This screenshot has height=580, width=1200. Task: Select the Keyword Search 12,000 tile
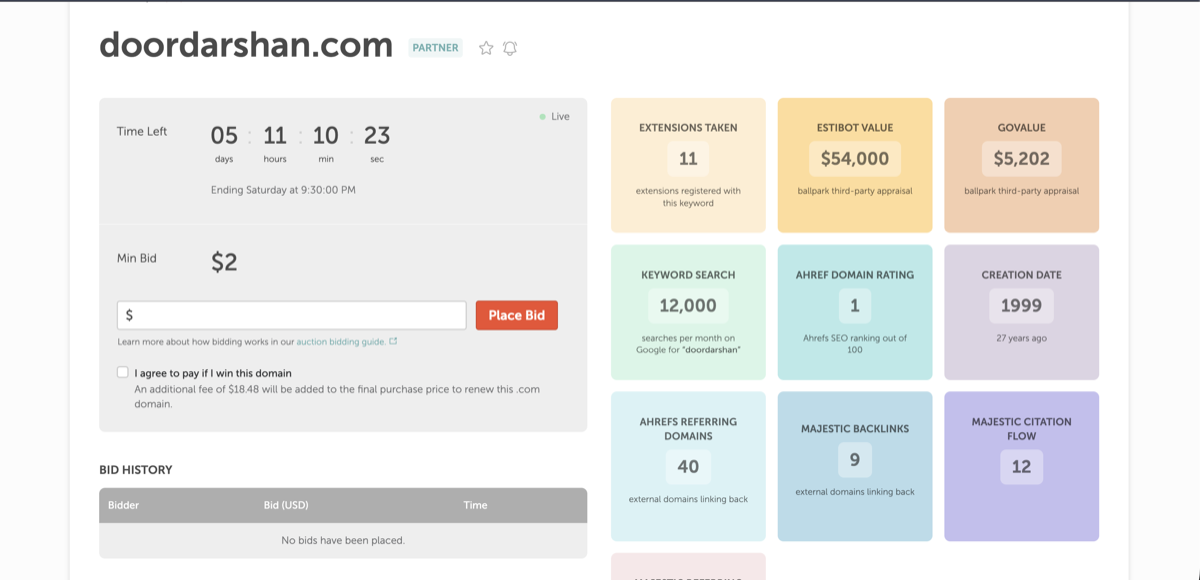click(x=688, y=312)
